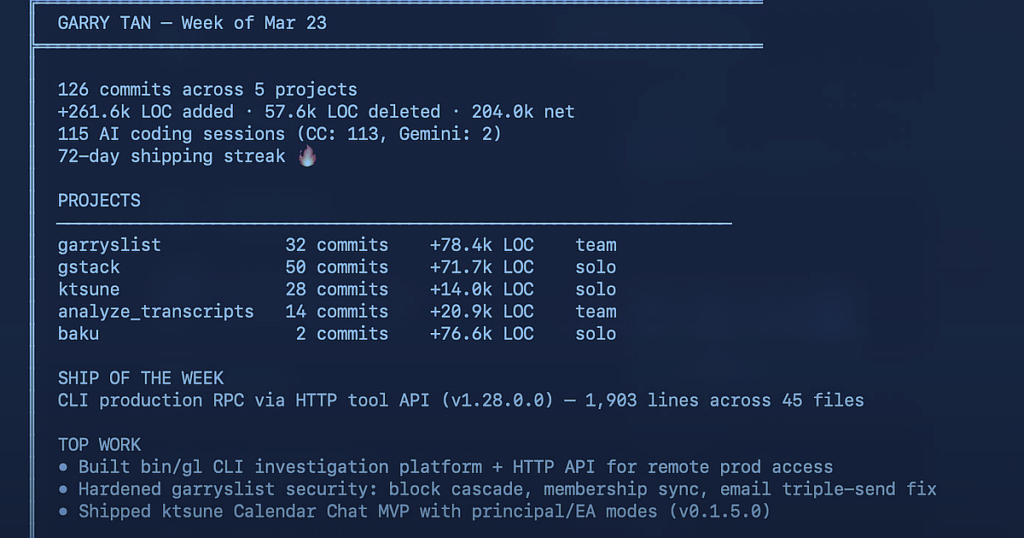Click analyze_transcripts project name
Viewport: 1024px width, 538px height.
155,312
